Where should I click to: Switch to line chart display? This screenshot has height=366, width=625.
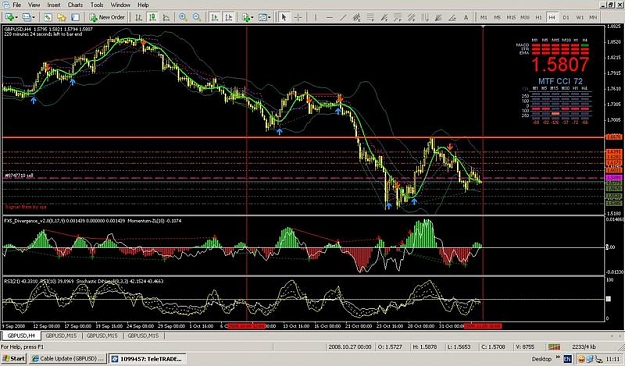click(x=166, y=17)
